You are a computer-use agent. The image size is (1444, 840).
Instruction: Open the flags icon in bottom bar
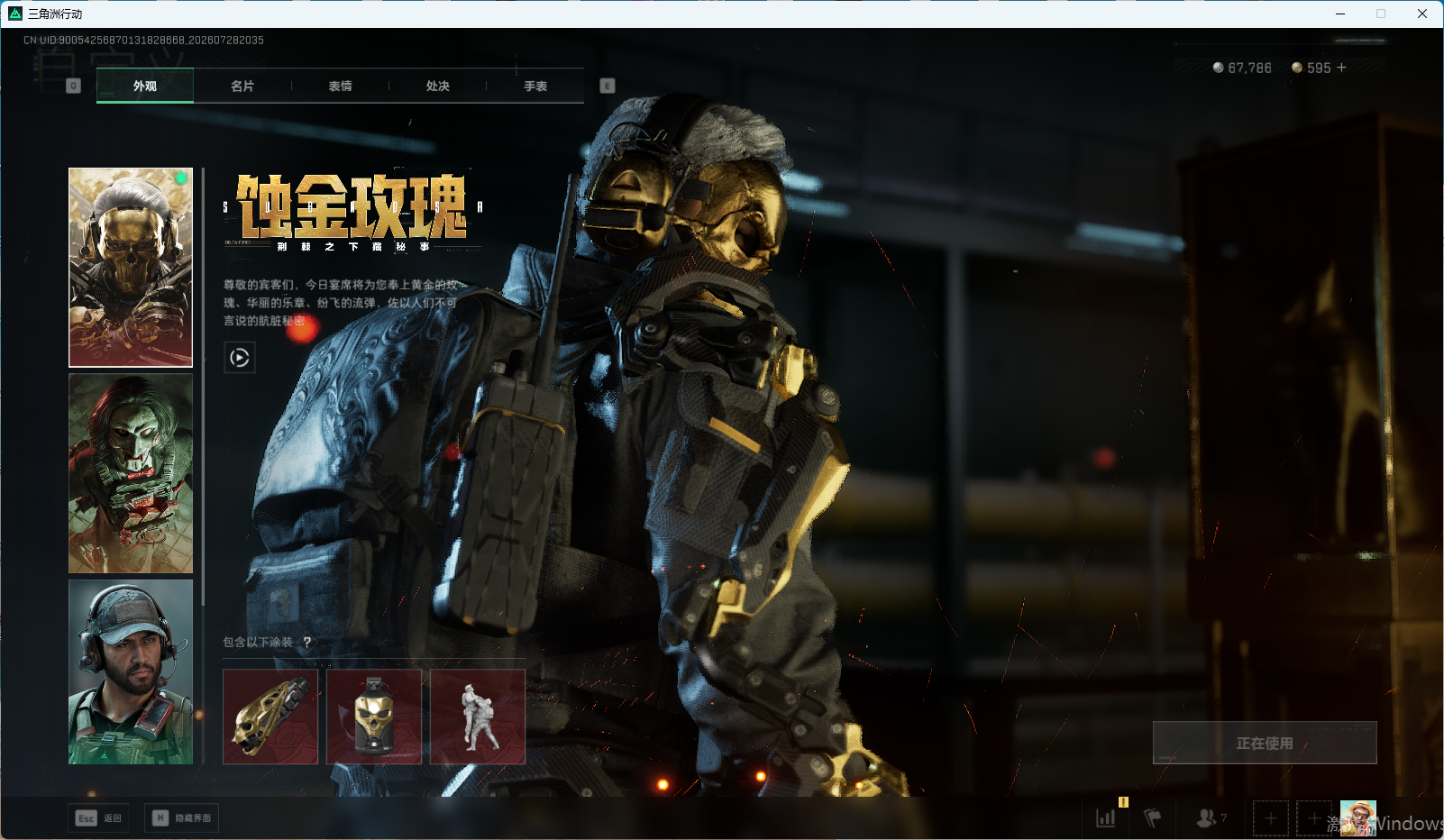coord(1153,818)
